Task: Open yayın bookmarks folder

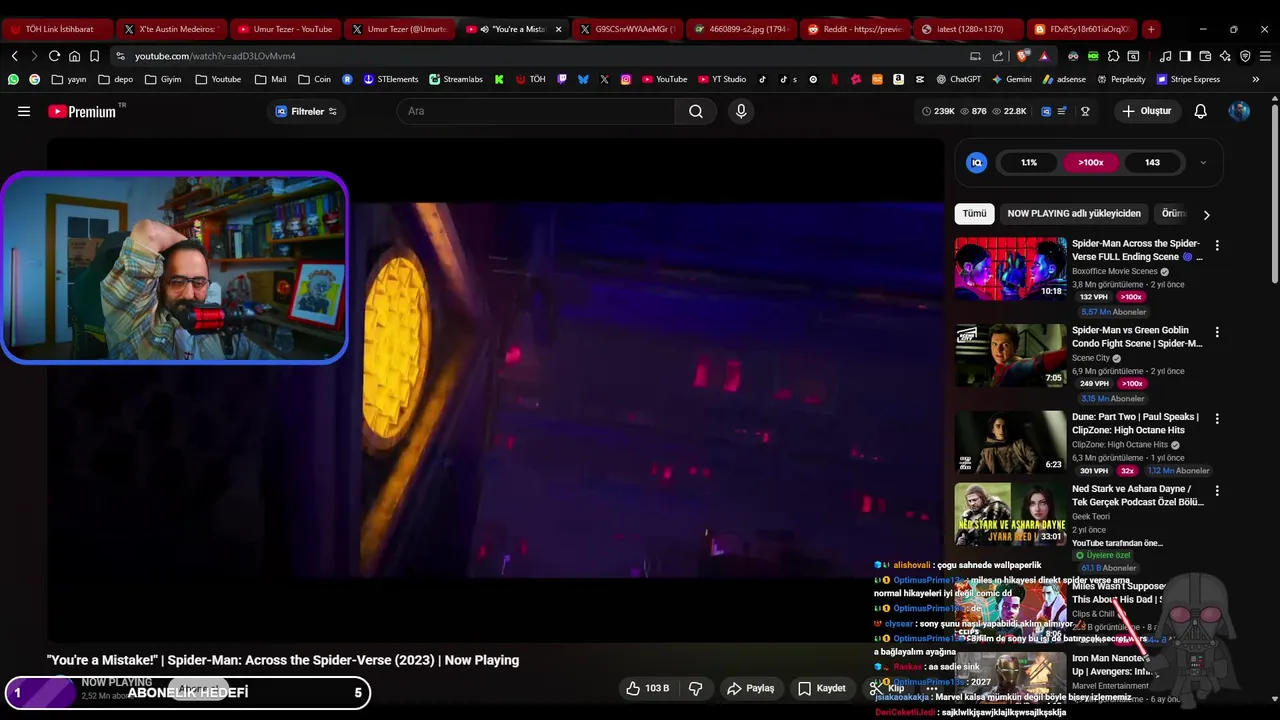Action: click(x=69, y=79)
